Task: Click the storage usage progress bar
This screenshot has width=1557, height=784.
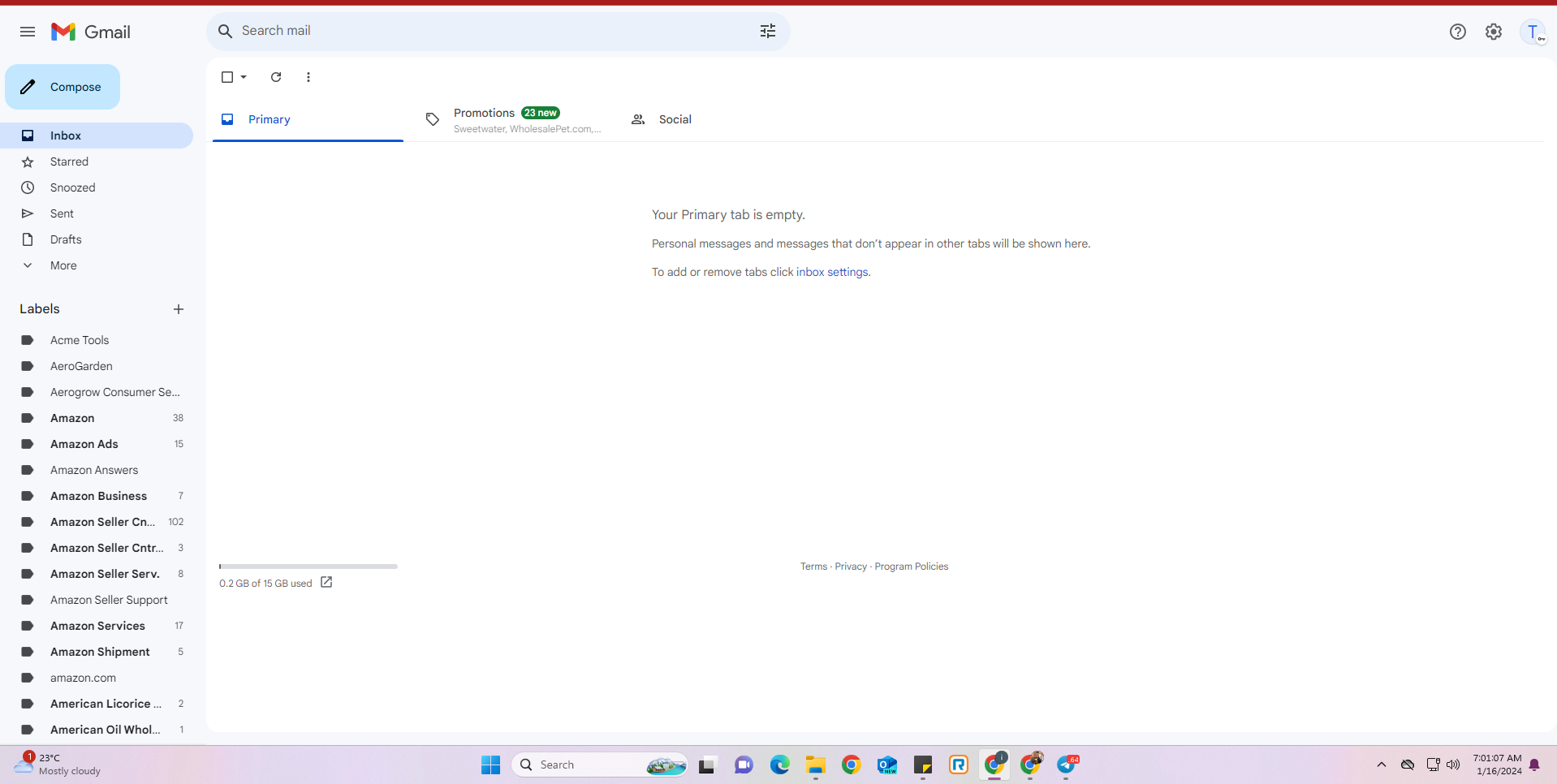Action: click(308, 566)
